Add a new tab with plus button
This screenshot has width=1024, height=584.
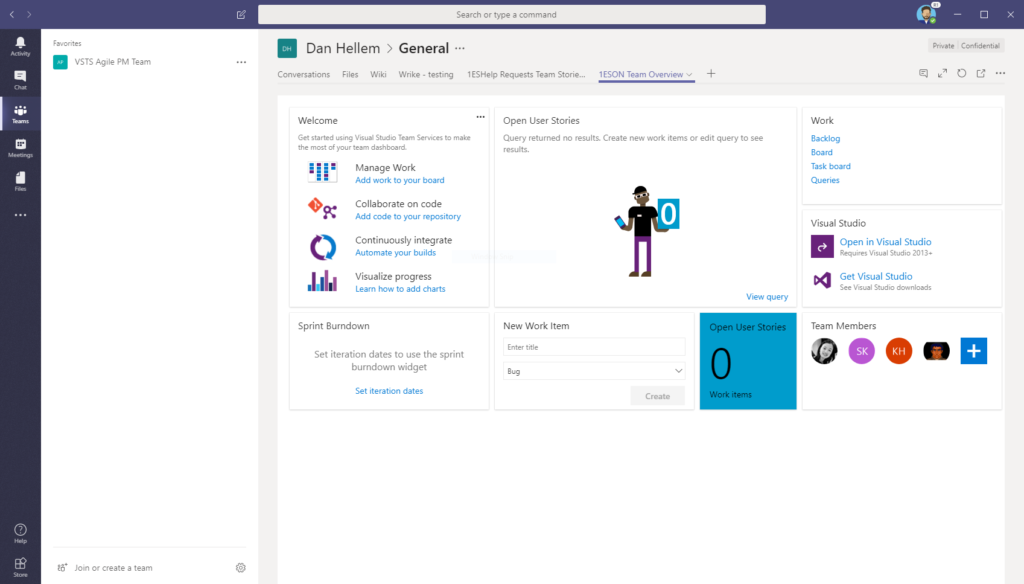(711, 74)
